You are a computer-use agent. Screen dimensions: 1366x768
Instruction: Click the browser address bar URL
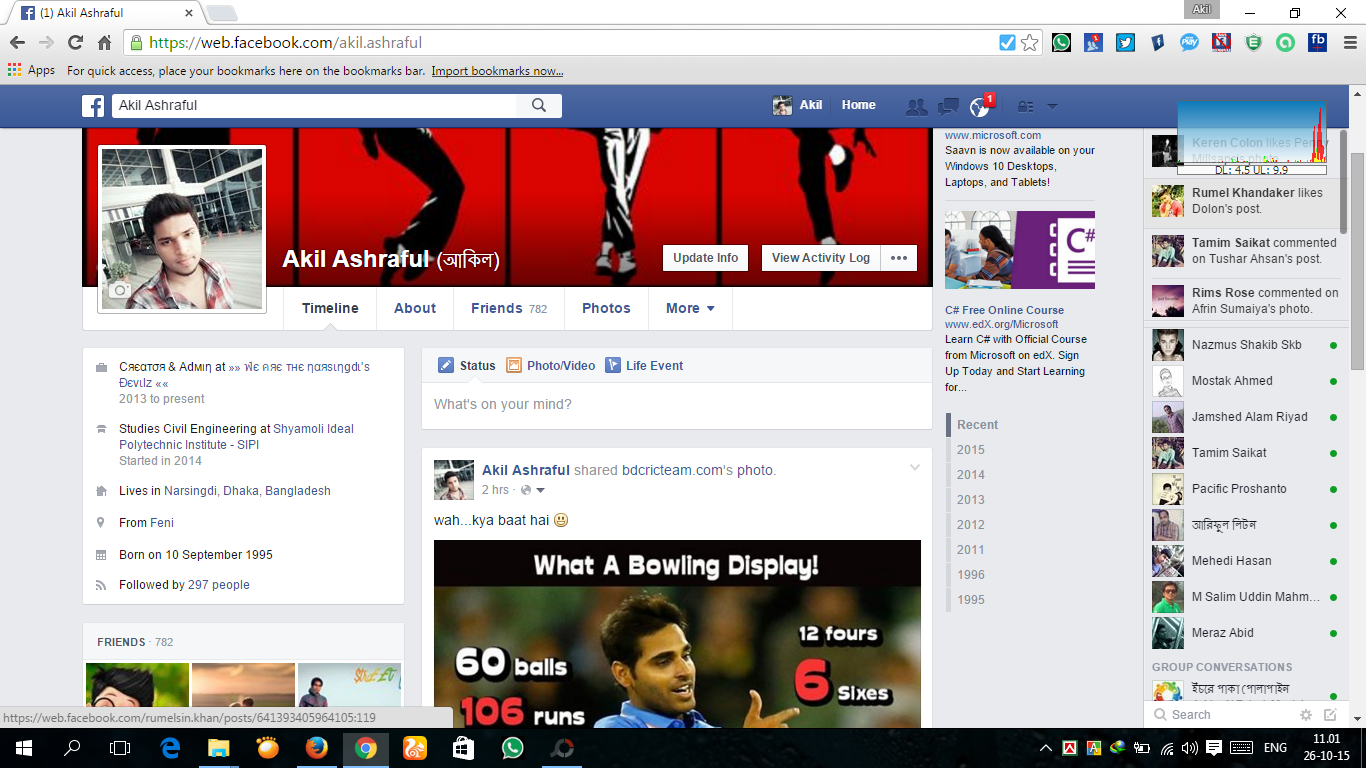pyautogui.click(x=286, y=43)
